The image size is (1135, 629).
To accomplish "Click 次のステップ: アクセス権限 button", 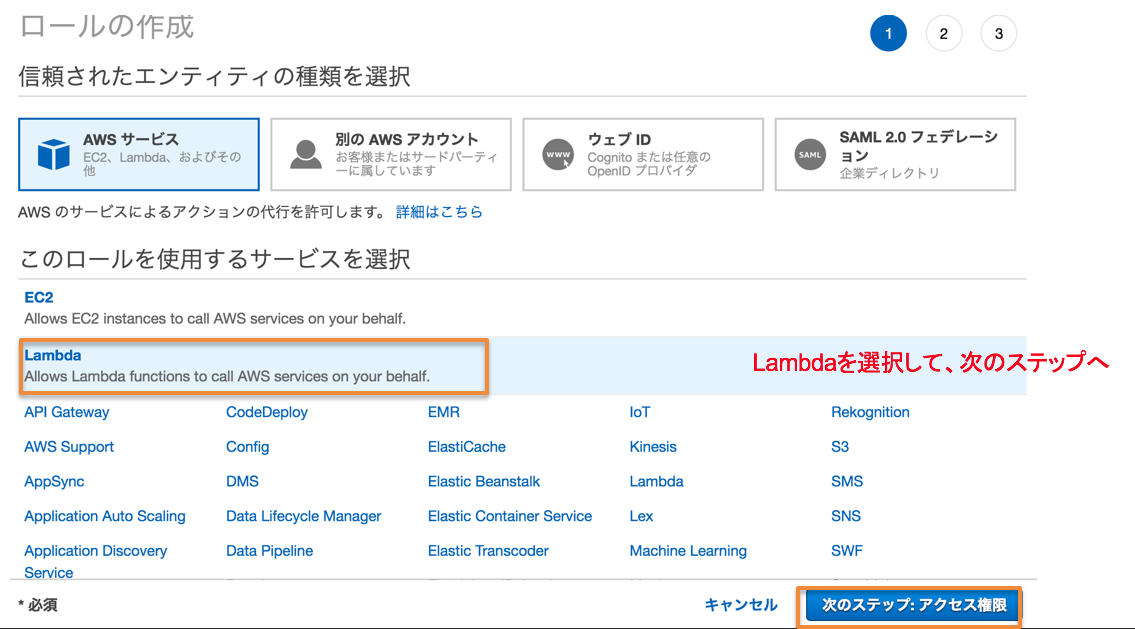I will click(914, 605).
